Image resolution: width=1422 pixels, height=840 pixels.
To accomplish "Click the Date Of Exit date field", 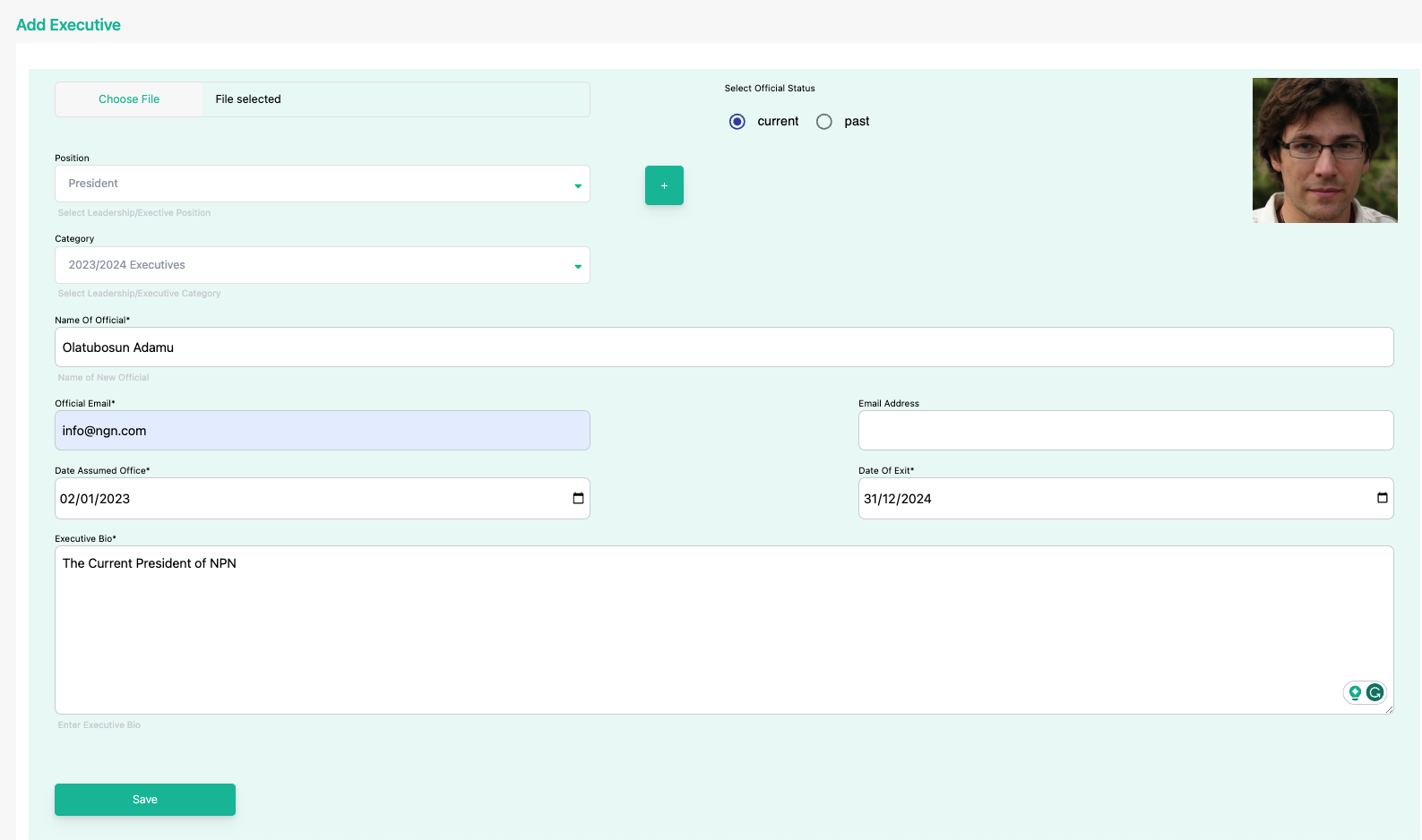I will coord(1126,498).
